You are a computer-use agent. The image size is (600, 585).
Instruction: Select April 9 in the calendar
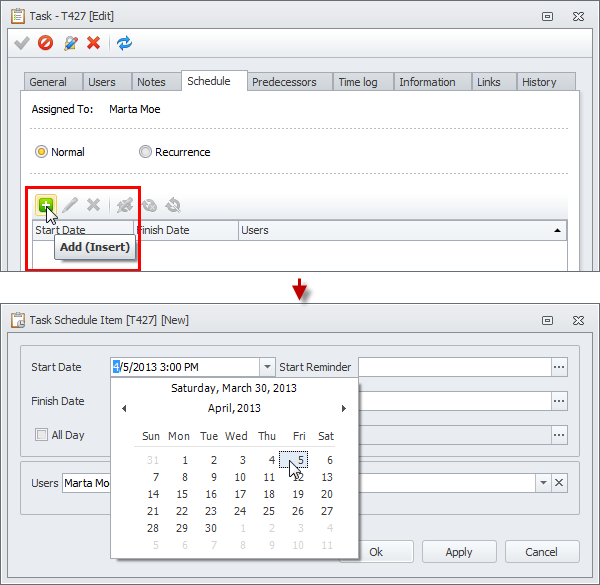point(214,477)
